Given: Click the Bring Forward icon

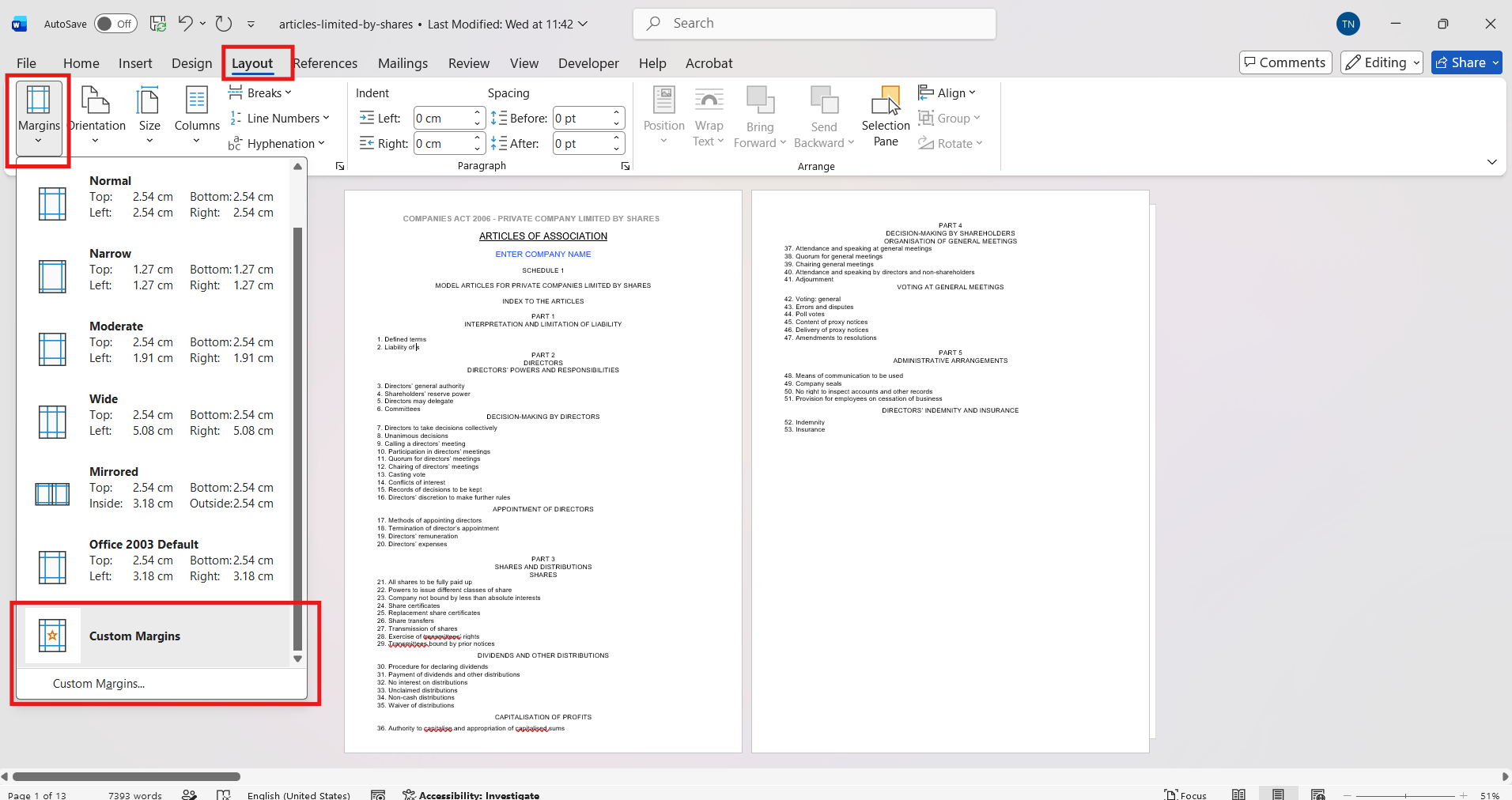Looking at the screenshot, I should click(760, 100).
